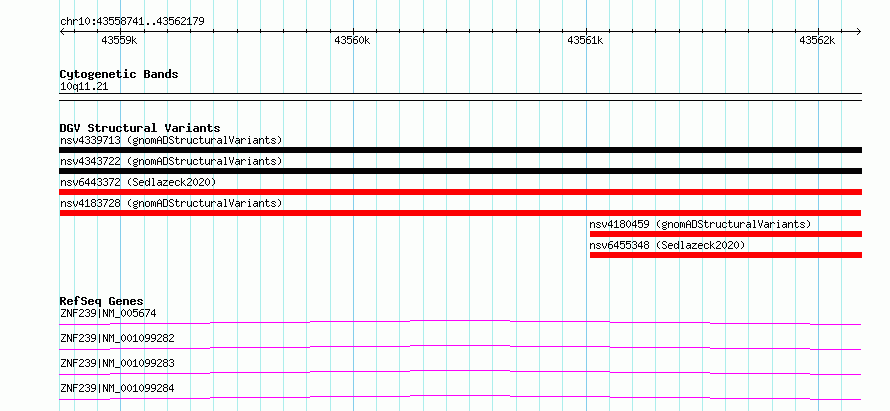Select the Cytogenetic Bands track title
Image resolution: width=890 pixels, height=411 pixels.
click(119, 74)
